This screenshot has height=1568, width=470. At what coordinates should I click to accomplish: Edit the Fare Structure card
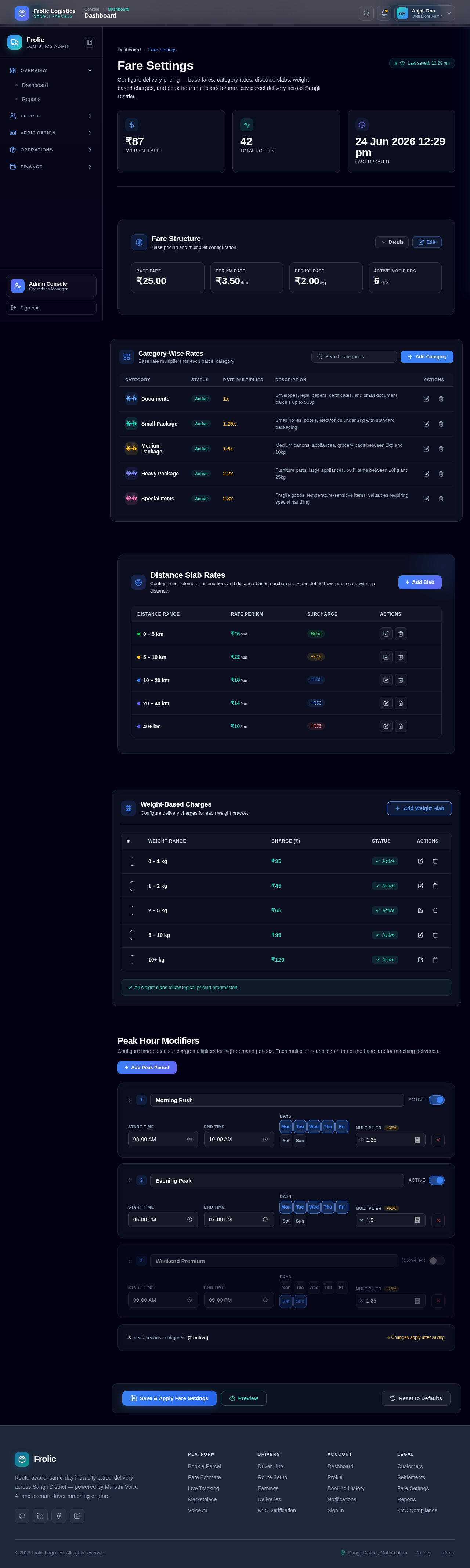point(427,242)
